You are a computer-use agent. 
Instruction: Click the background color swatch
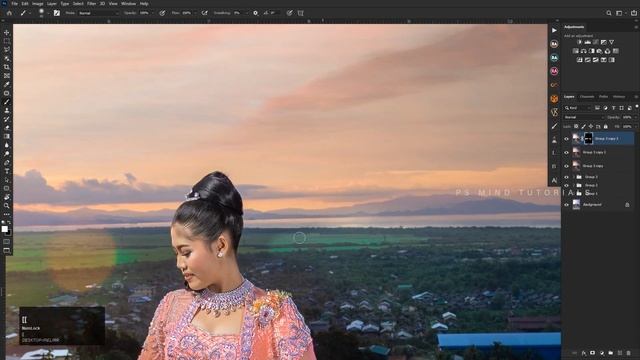[x=9, y=233]
